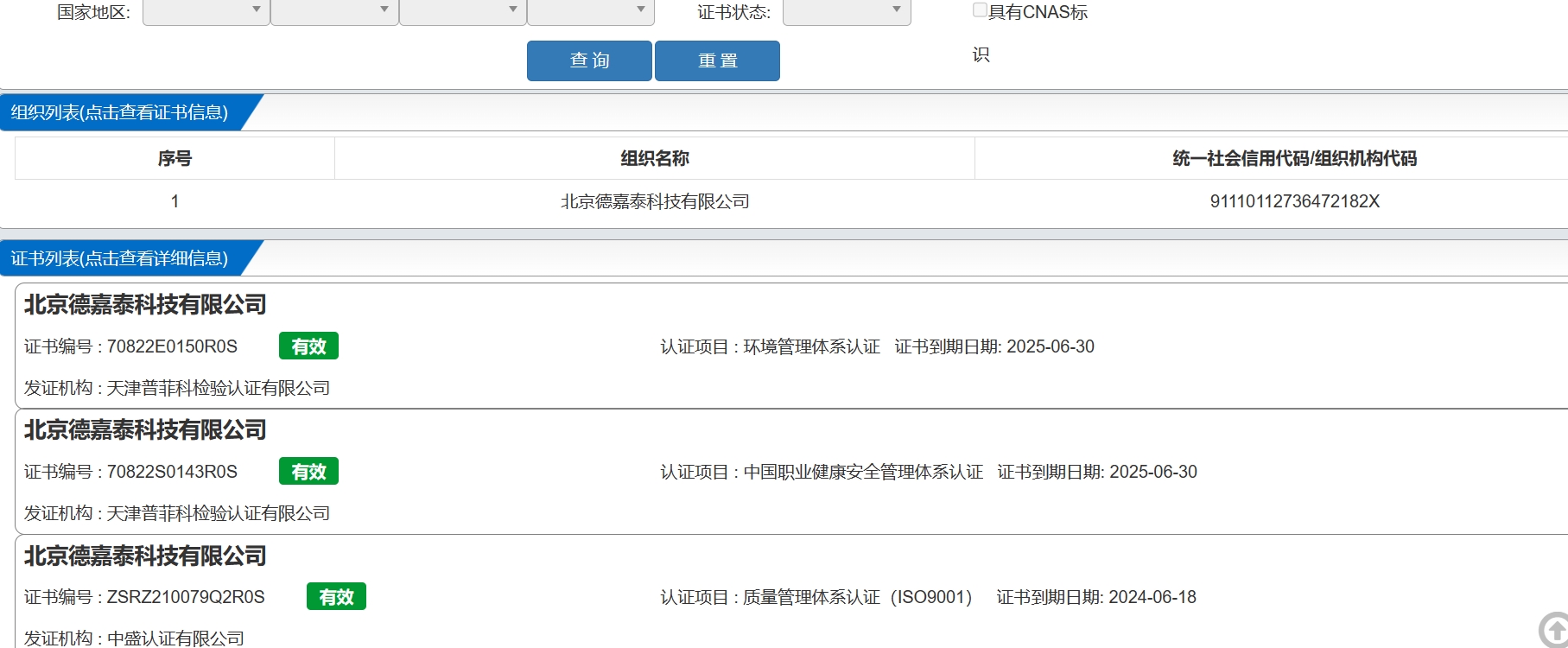
Task: Open the second 国家地区 dropdown
Action: tap(334, 11)
